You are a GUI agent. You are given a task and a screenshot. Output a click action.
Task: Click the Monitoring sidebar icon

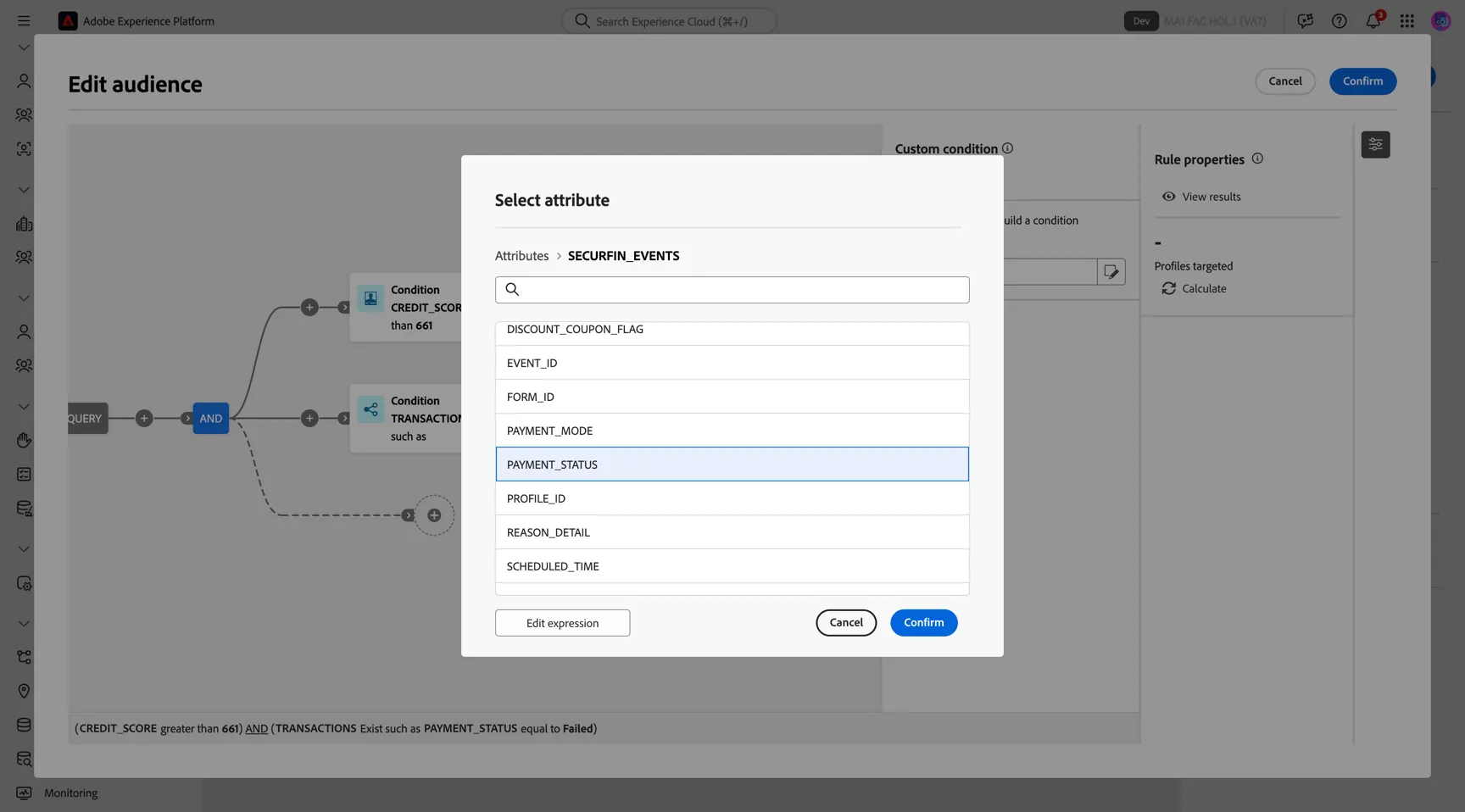click(24, 793)
